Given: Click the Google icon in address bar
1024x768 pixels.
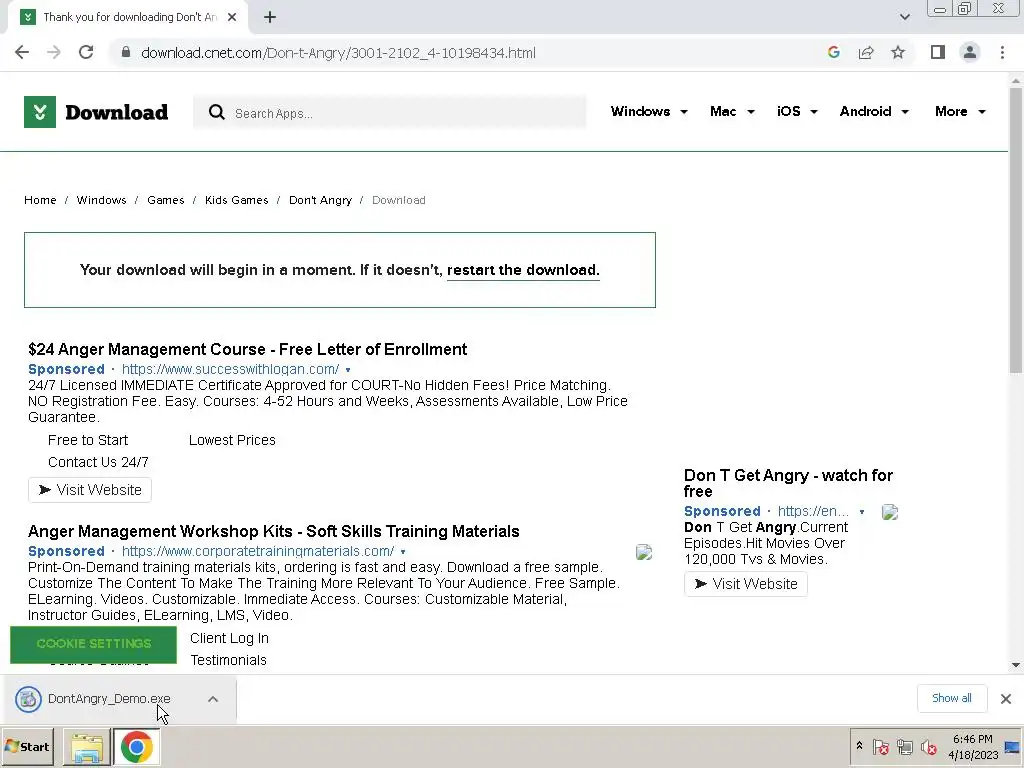Looking at the screenshot, I should [833, 52].
